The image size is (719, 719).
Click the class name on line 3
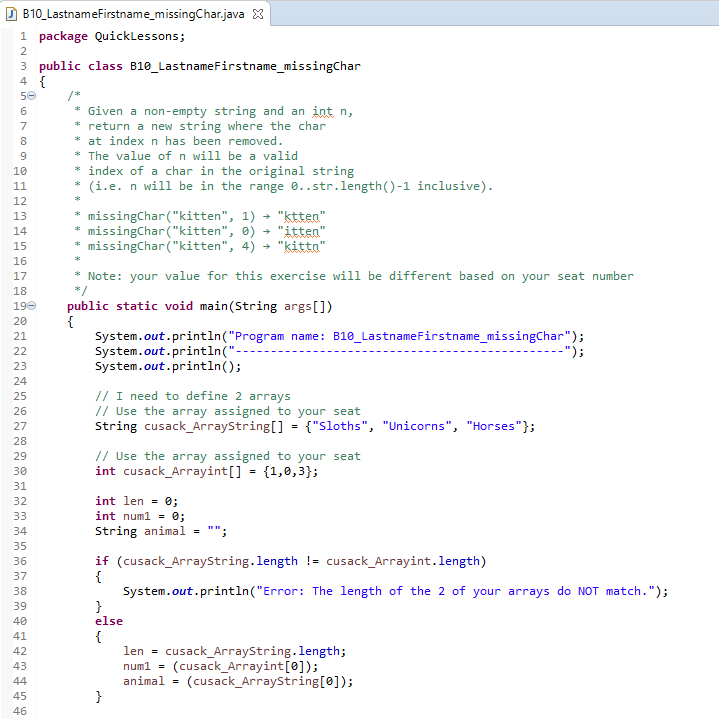pos(245,66)
